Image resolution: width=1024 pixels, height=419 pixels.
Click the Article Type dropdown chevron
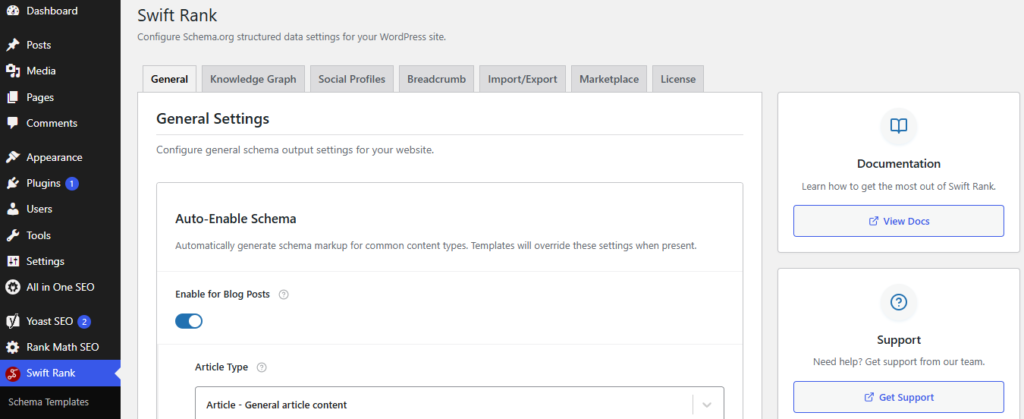pyautogui.click(x=707, y=405)
